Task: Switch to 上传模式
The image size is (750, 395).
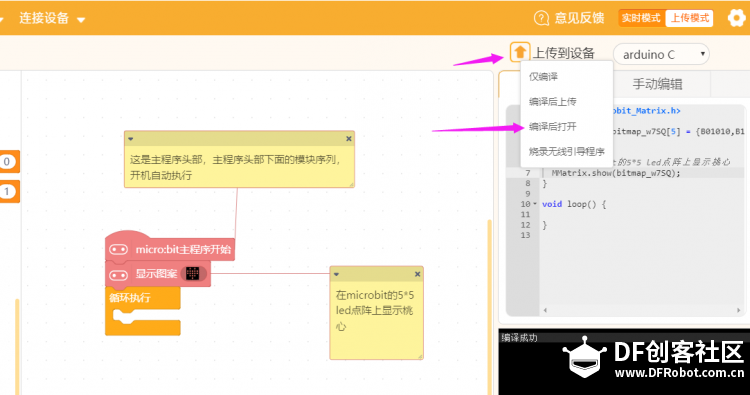Action: tap(689, 18)
